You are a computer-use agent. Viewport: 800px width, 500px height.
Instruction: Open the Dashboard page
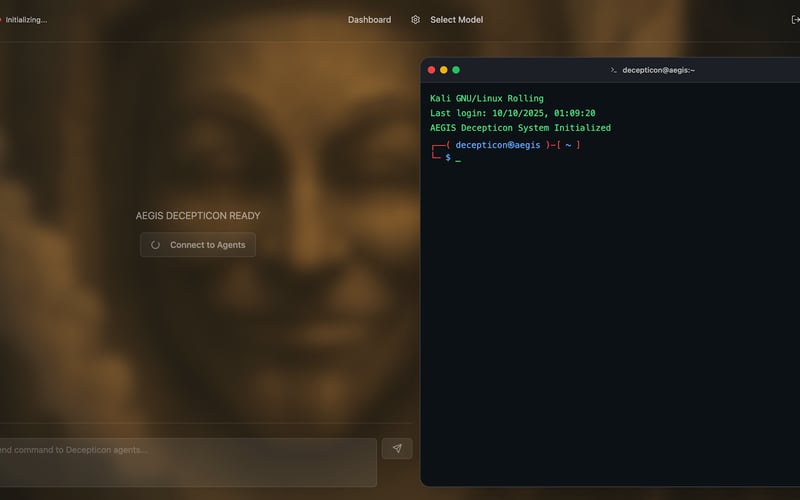[x=369, y=19]
